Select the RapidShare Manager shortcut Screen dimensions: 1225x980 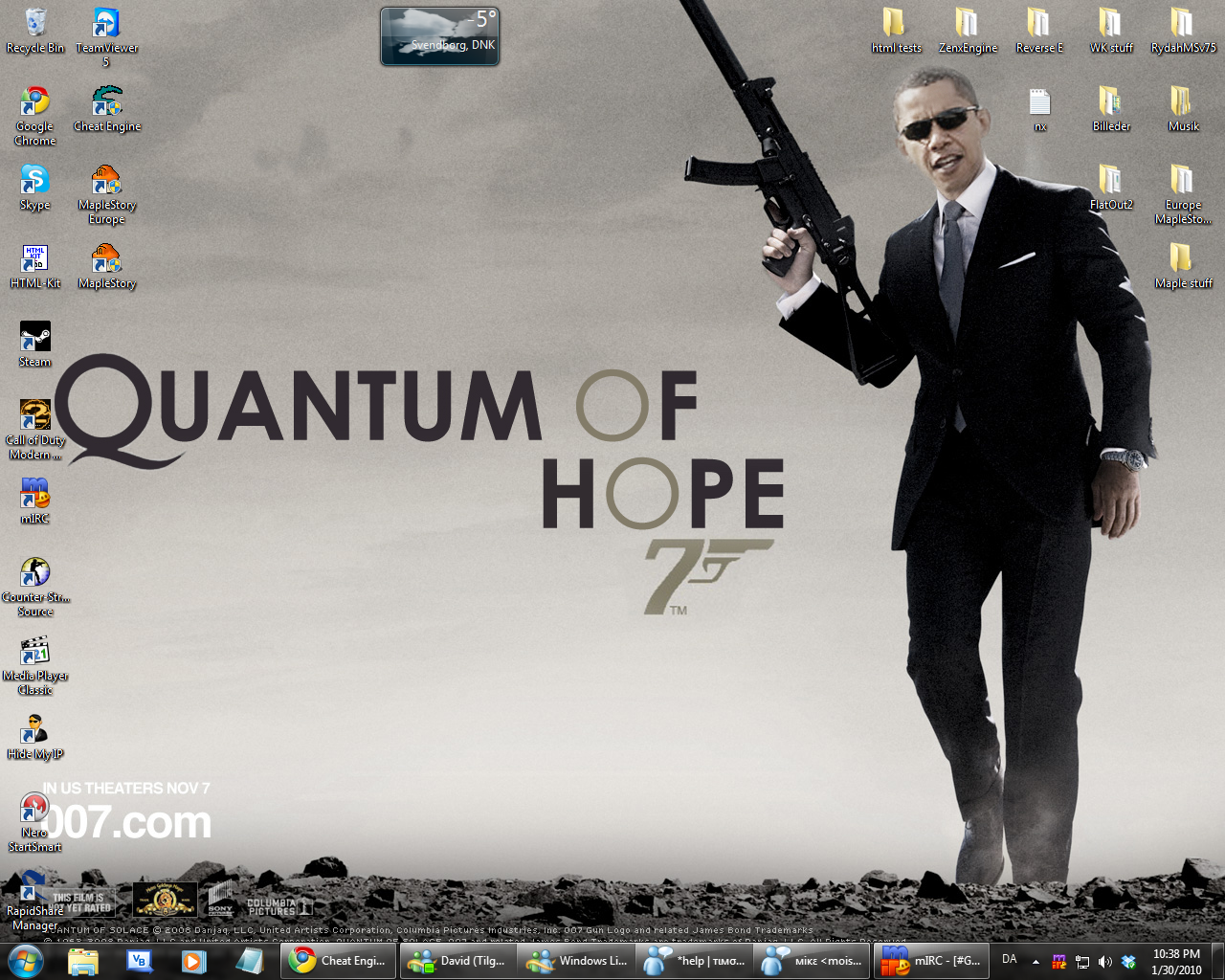(x=35, y=901)
